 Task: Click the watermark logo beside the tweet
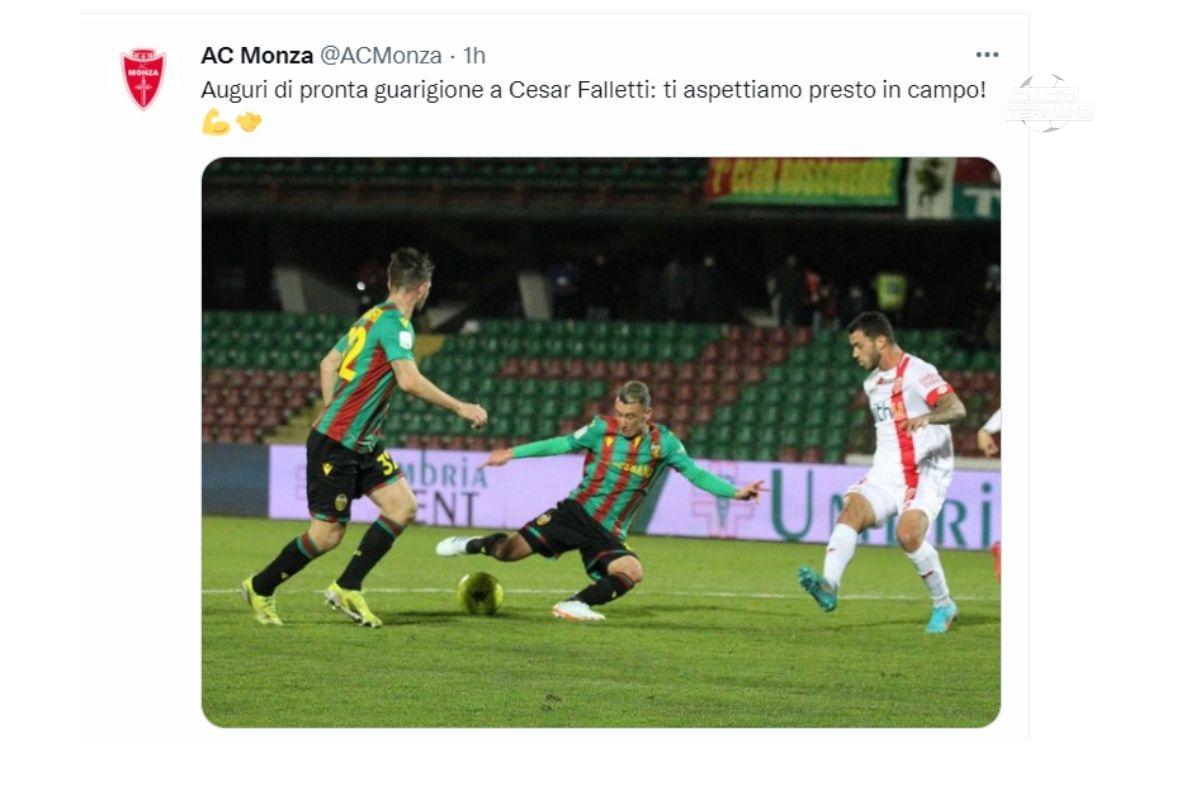point(1049,103)
